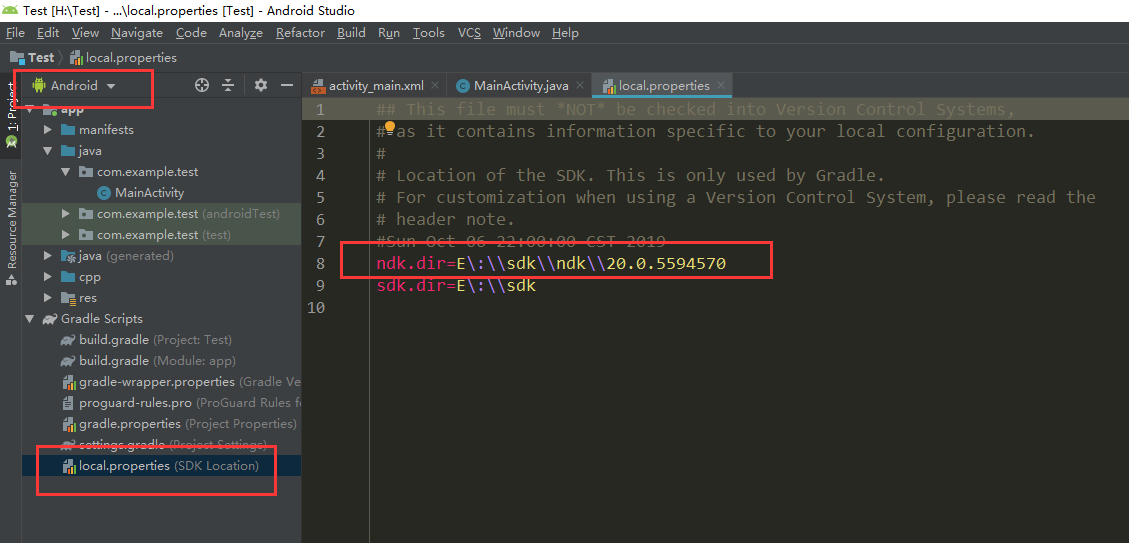Open the Window menu
The width and height of the screenshot is (1129, 543).
coord(516,33)
